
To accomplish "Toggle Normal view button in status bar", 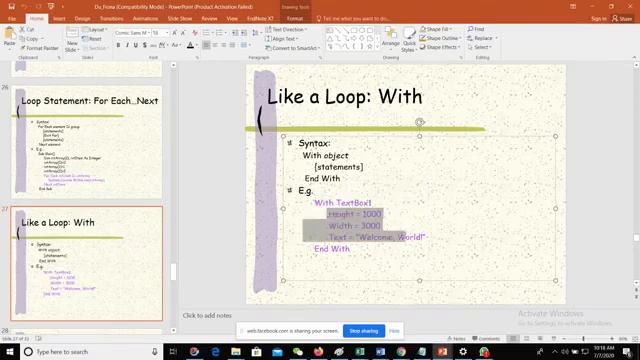I will [x=513, y=338].
